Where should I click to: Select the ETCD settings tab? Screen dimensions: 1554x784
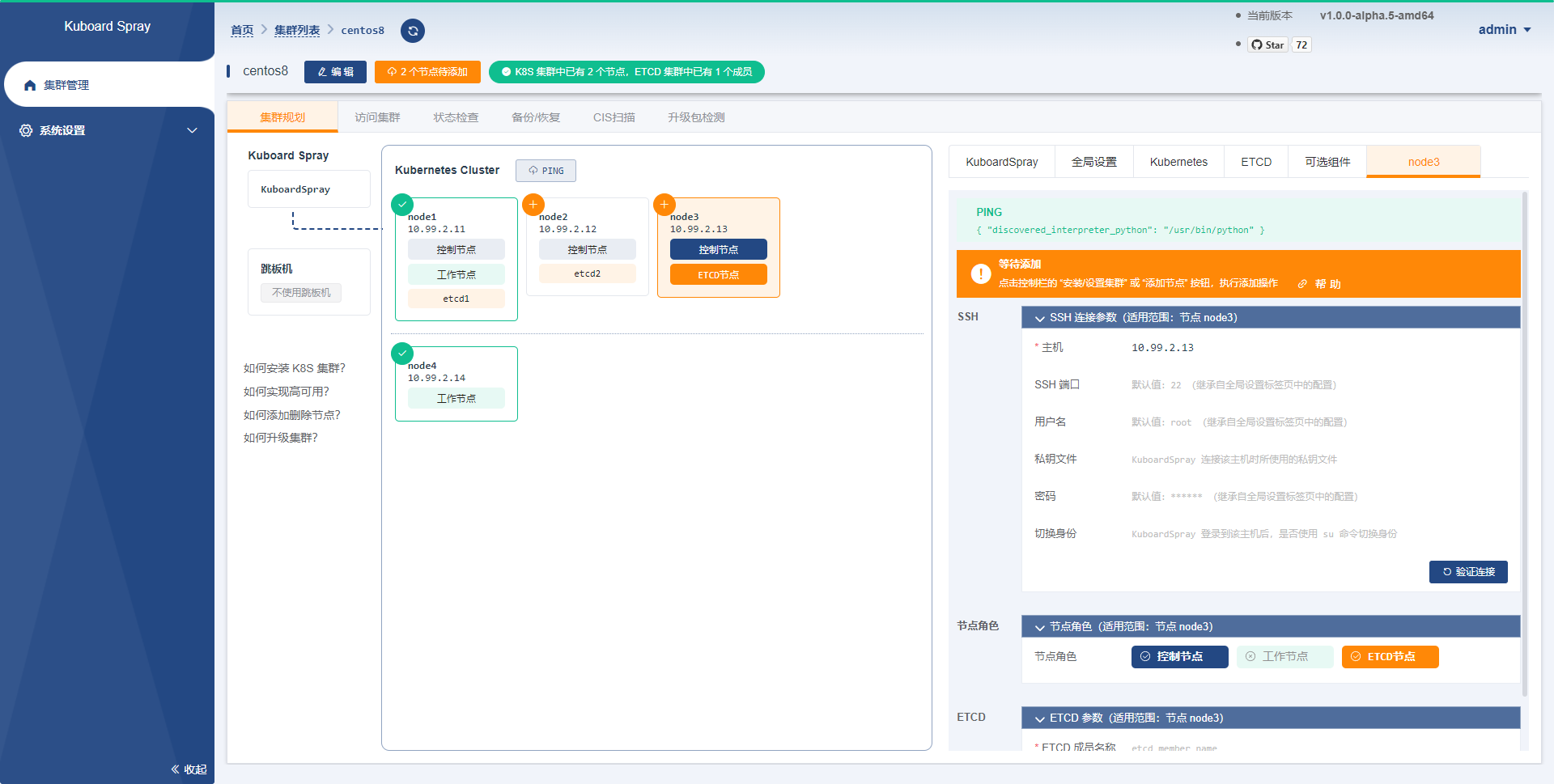1256,162
